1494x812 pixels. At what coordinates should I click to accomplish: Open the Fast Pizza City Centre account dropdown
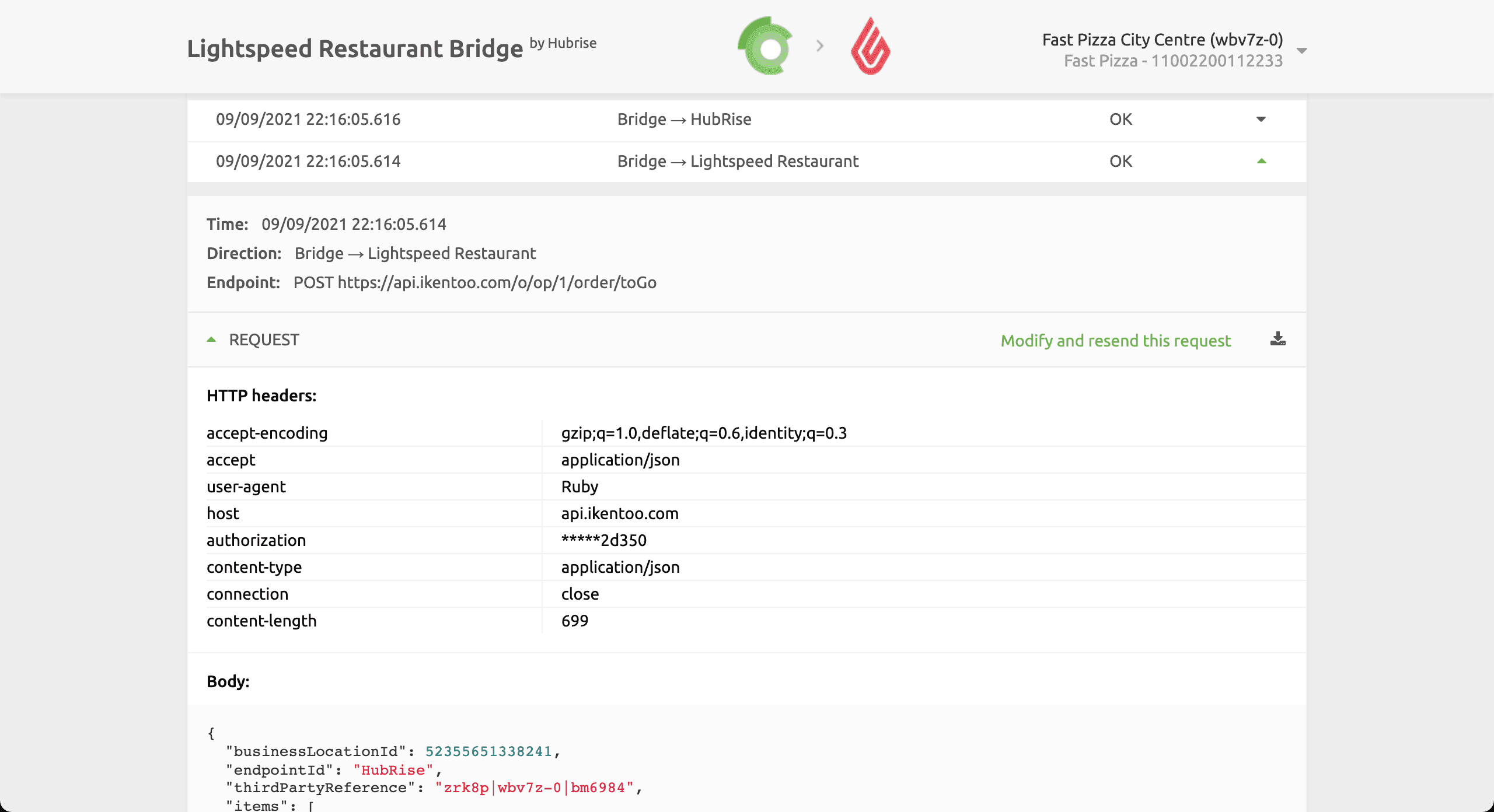point(1301,51)
